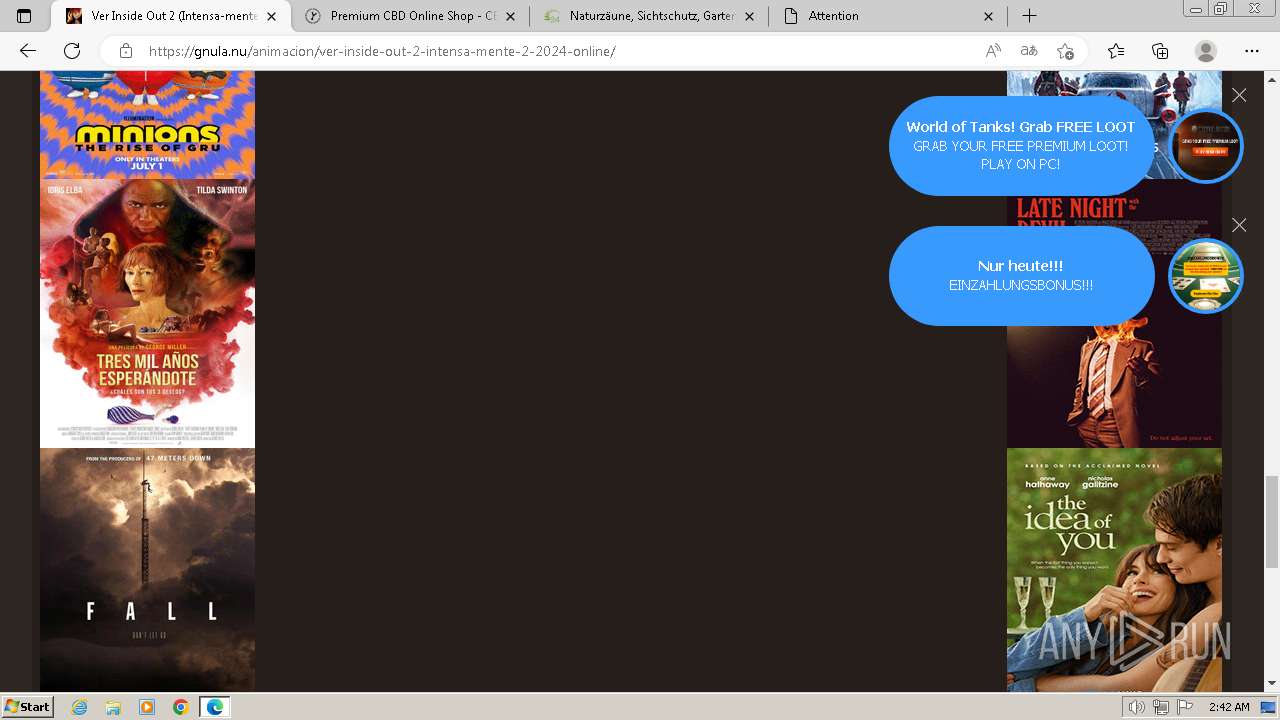This screenshot has height=720, width=1280.
Task: Switch to the Attention tab
Action: pyautogui.click(x=890, y=16)
